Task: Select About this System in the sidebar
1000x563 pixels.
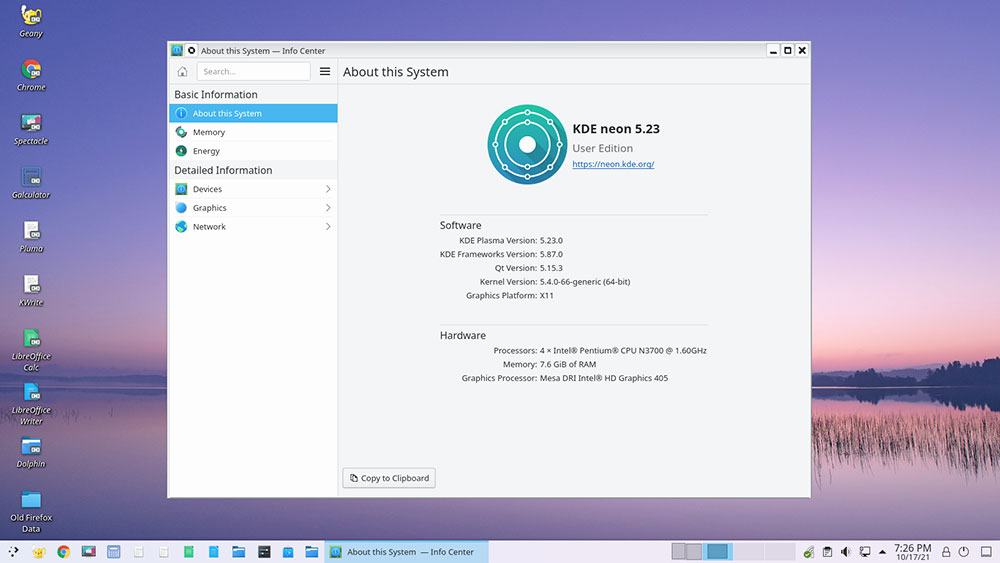Action: (x=253, y=113)
